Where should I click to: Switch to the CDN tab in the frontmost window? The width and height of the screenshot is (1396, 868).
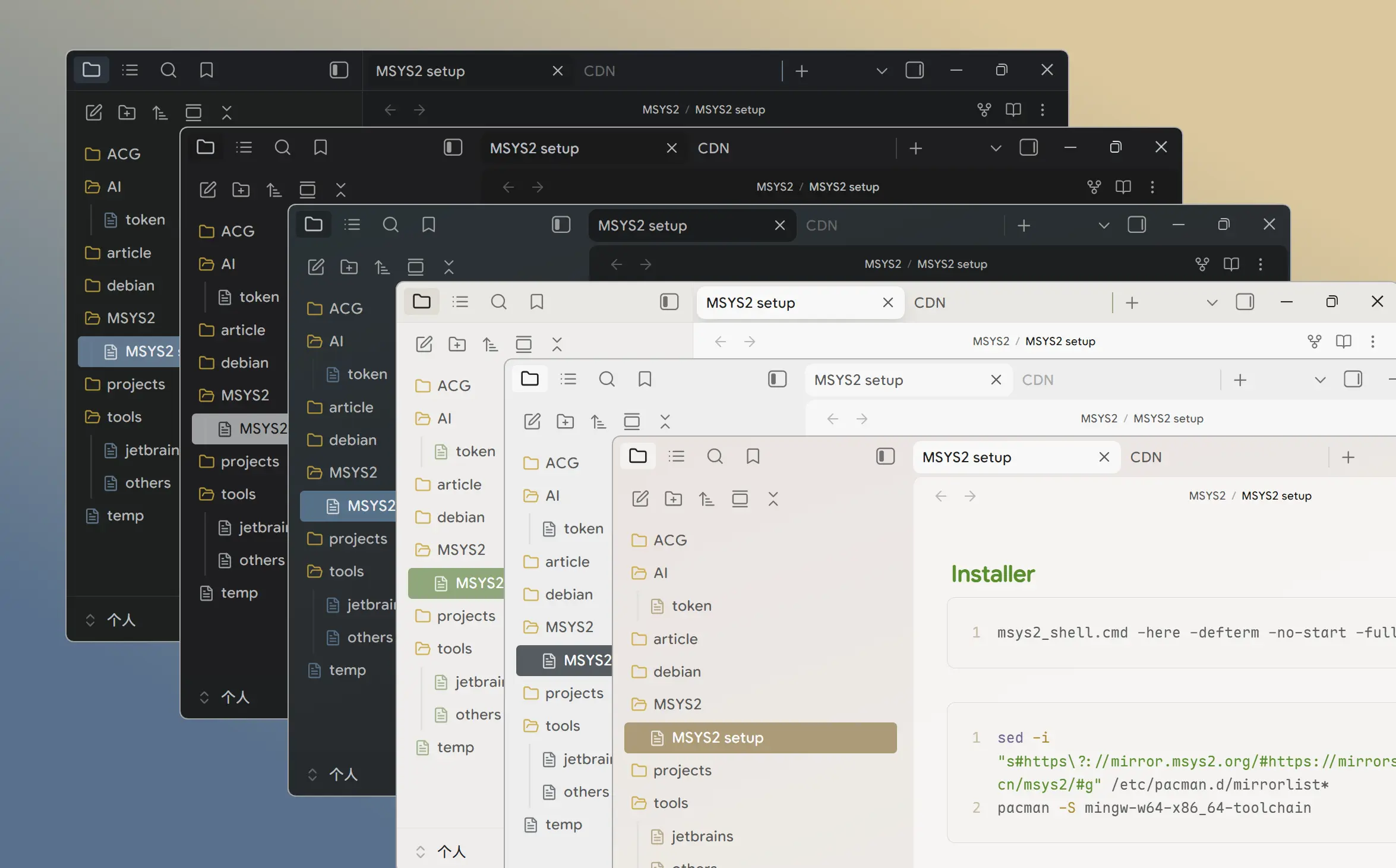pyautogui.click(x=1145, y=457)
